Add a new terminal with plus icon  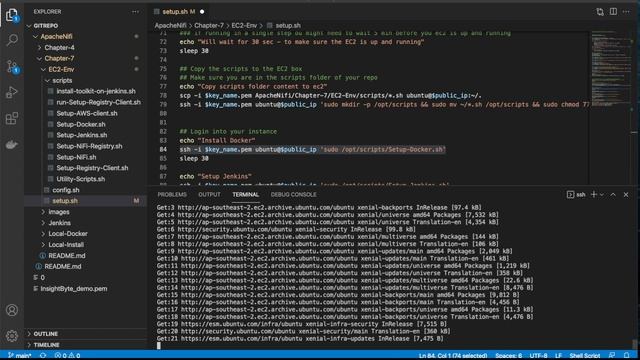tap(594, 195)
